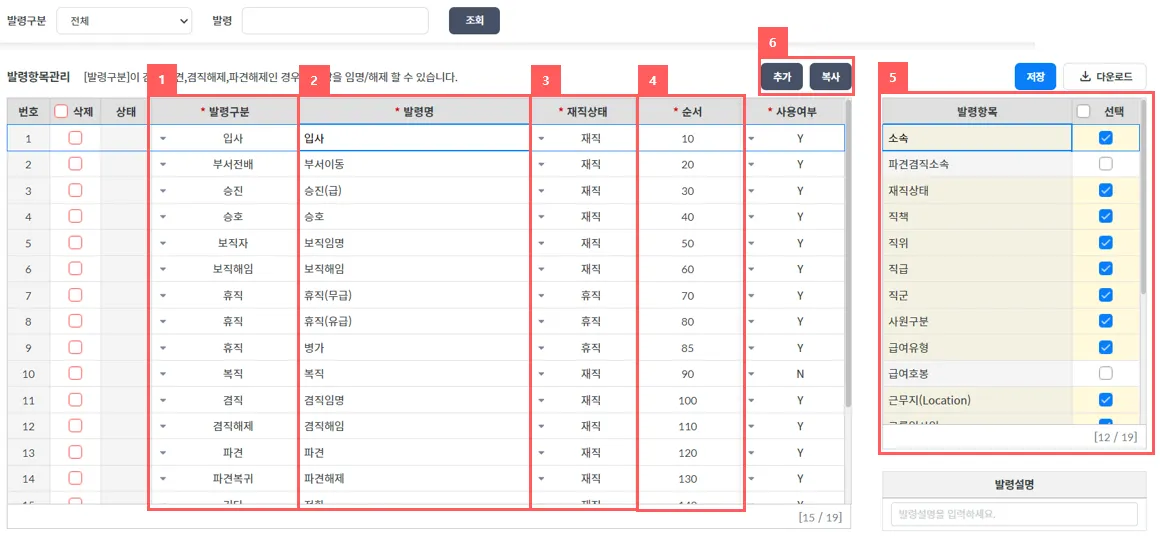Viewport: 1160px width, 536px height.
Task: Check the delete checkbox for row 2
Action: coord(75,164)
